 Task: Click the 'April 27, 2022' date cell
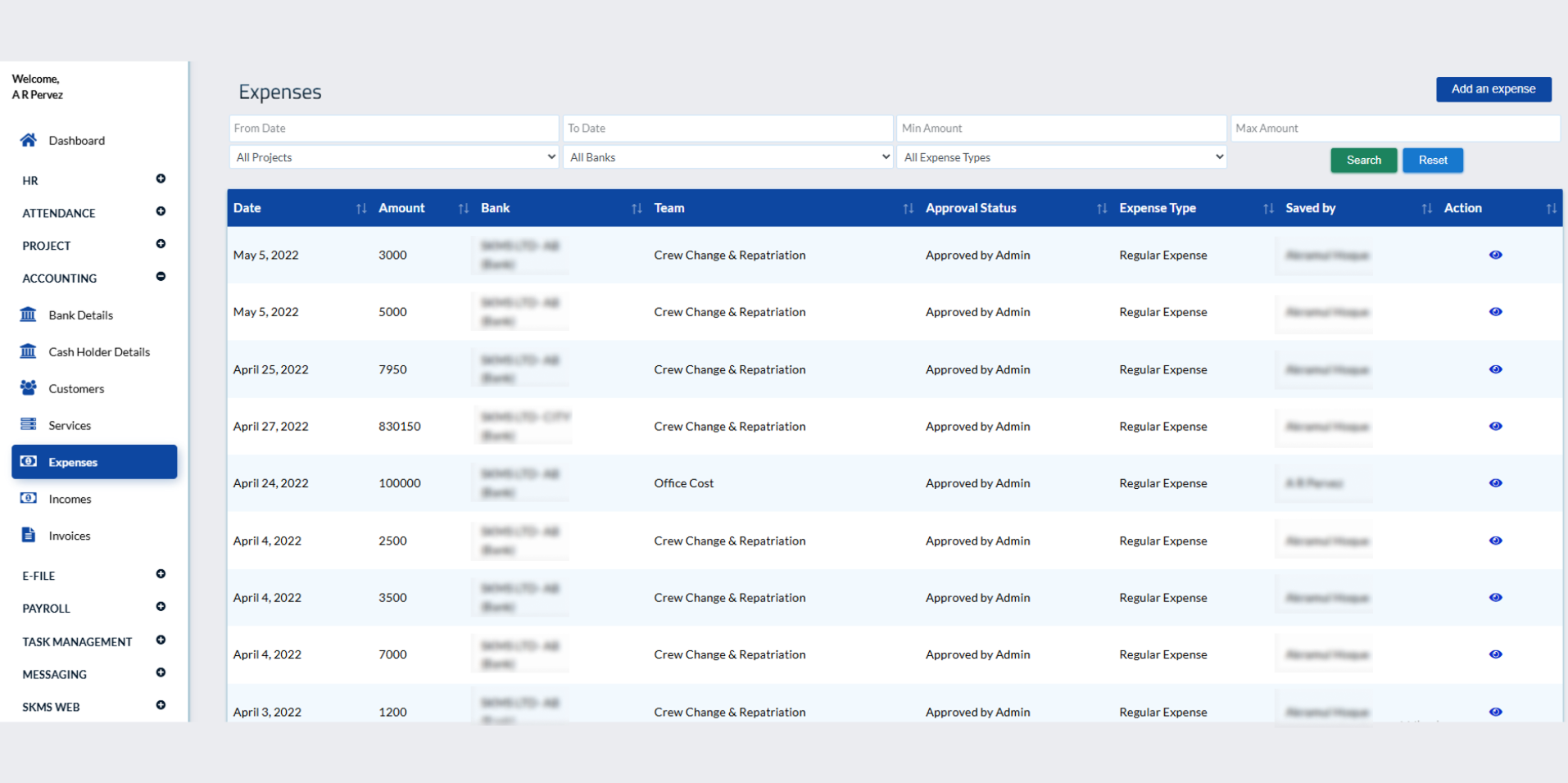click(x=271, y=426)
